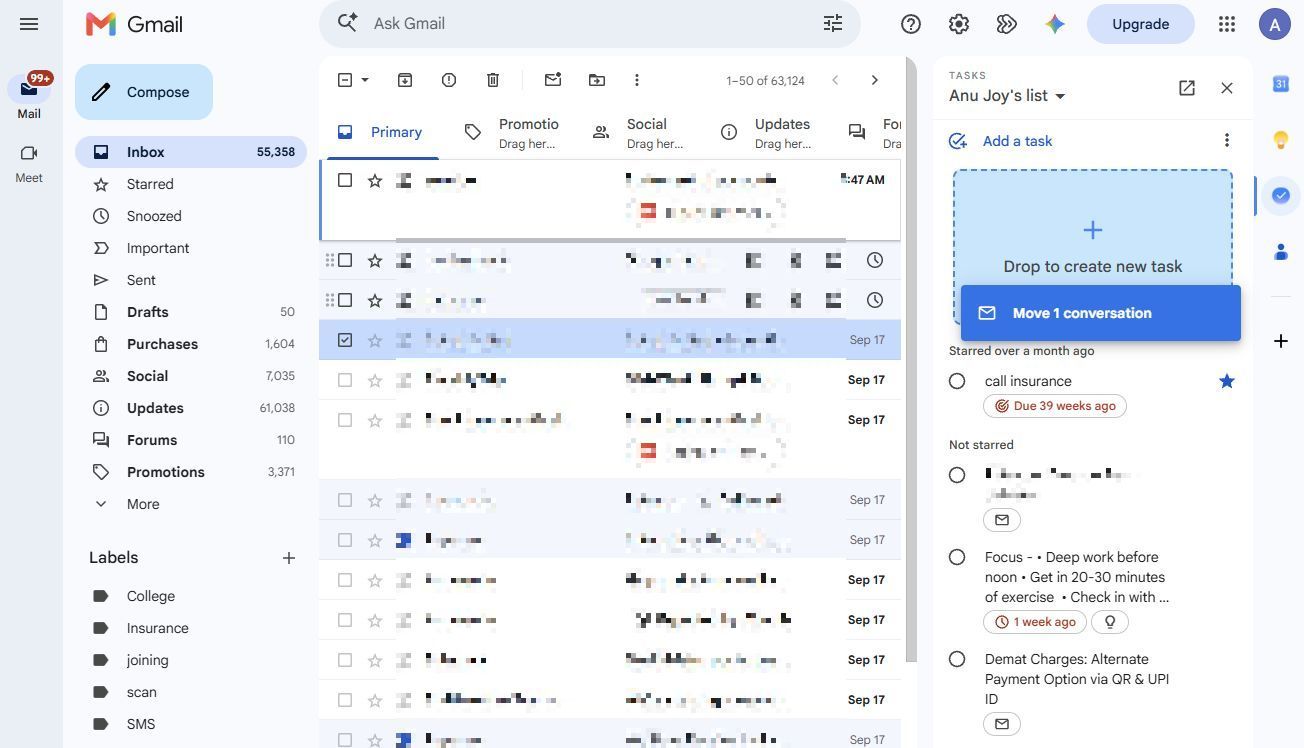Click the Gemini sparkle icon
1304x748 pixels.
1055,24
